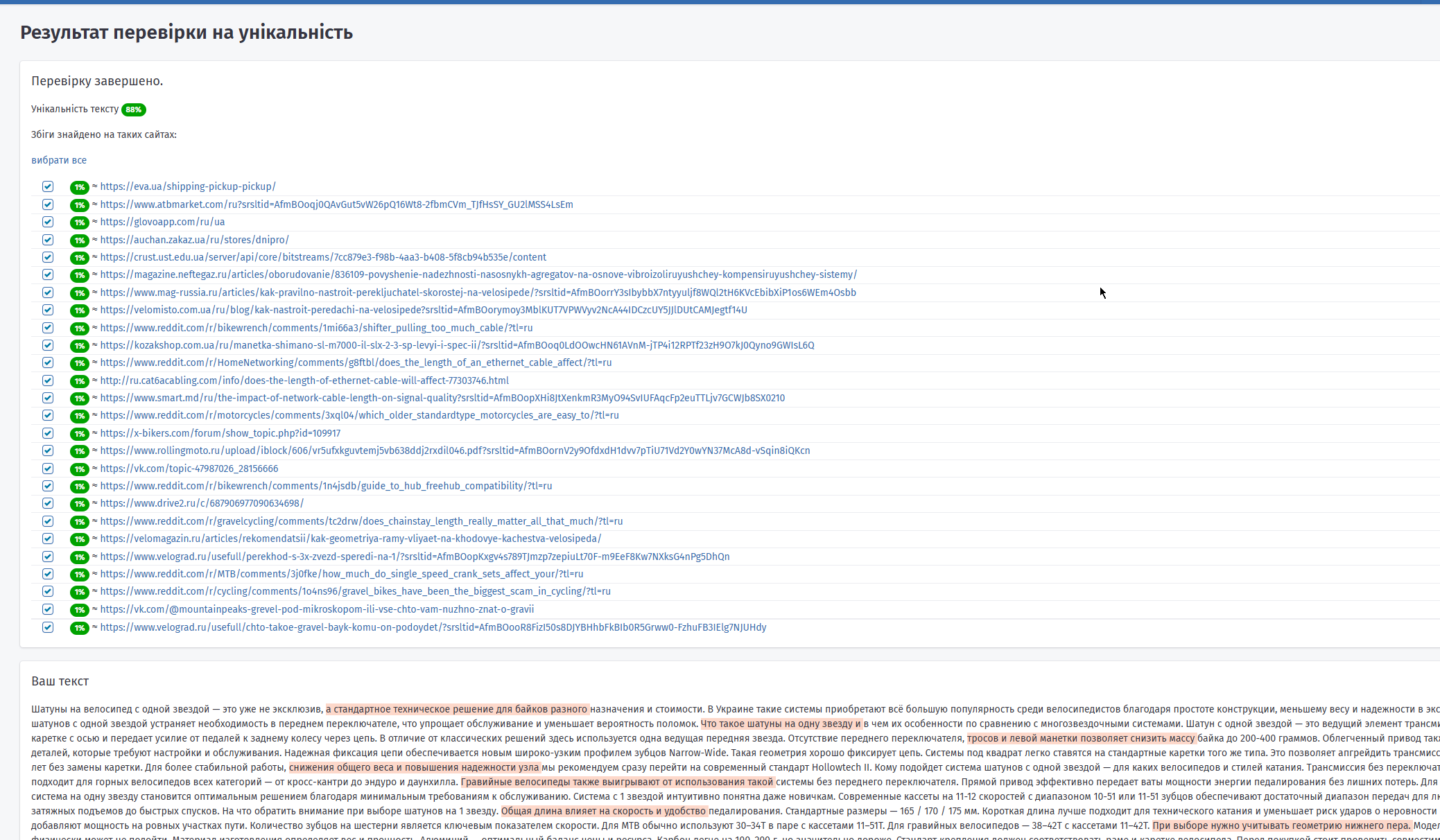Click 1% badge next to glovoapp.com link

(79, 222)
